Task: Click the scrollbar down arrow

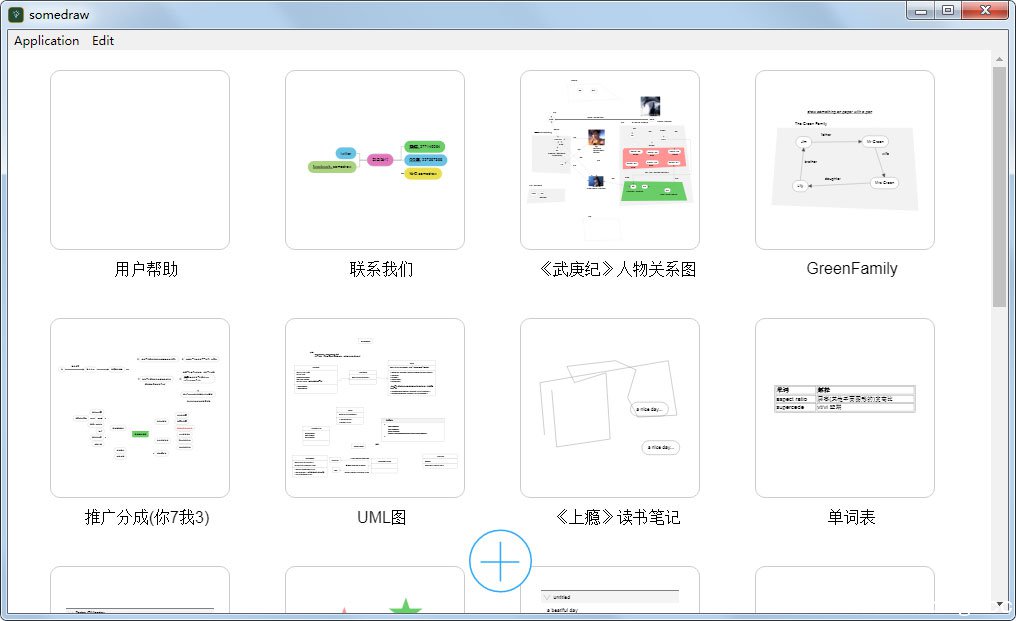Action: click(1000, 604)
